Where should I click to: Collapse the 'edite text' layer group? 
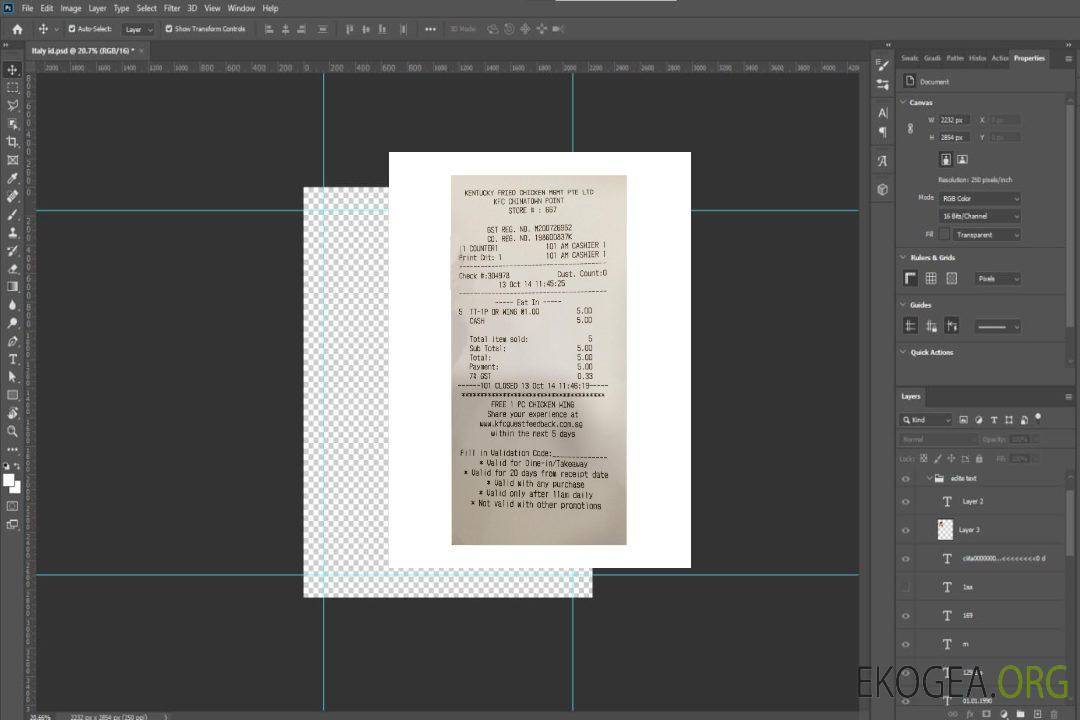point(929,478)
